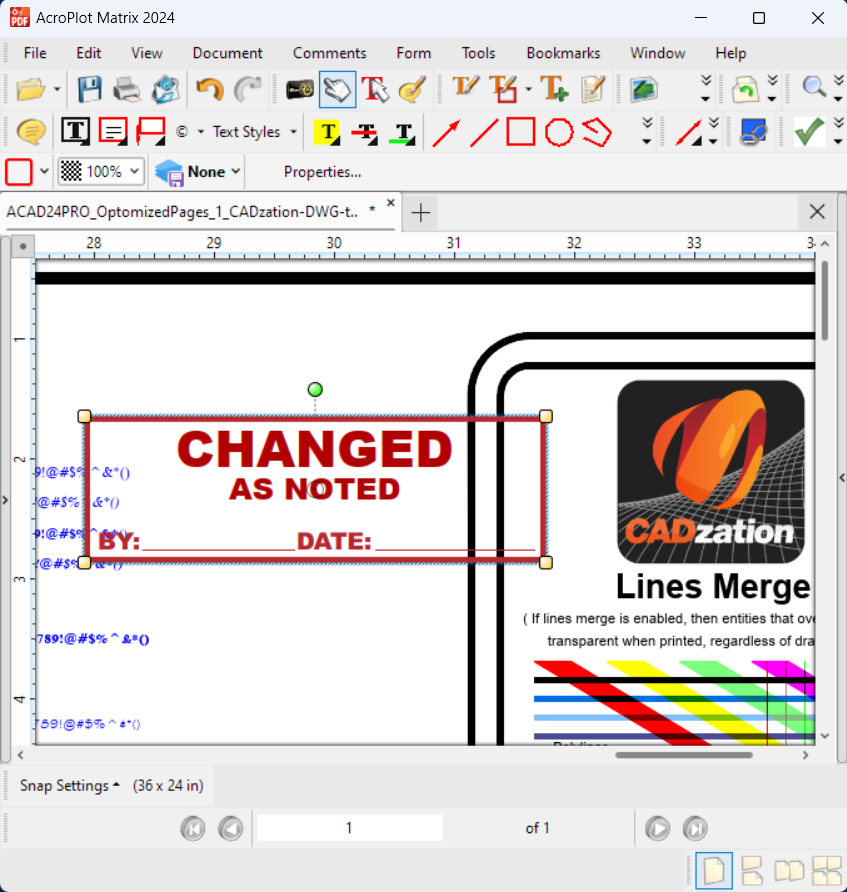
Task: Select the Hand tool in the toolbar
Action: point(337,90)
